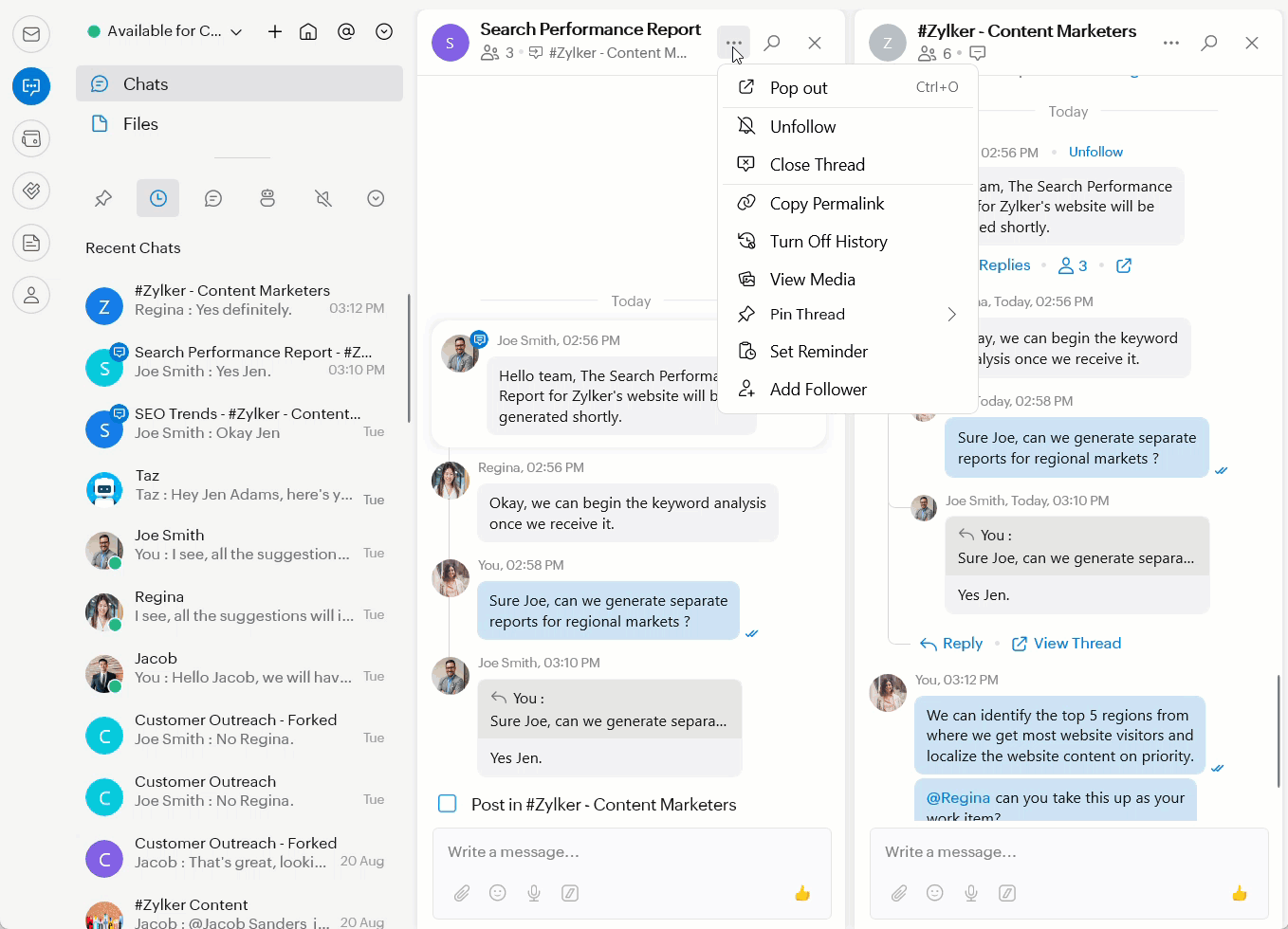Search within Search Performance Report thread
This screenshot has width=1288, height=929.
pyautogui.click(x=772, y=43)
